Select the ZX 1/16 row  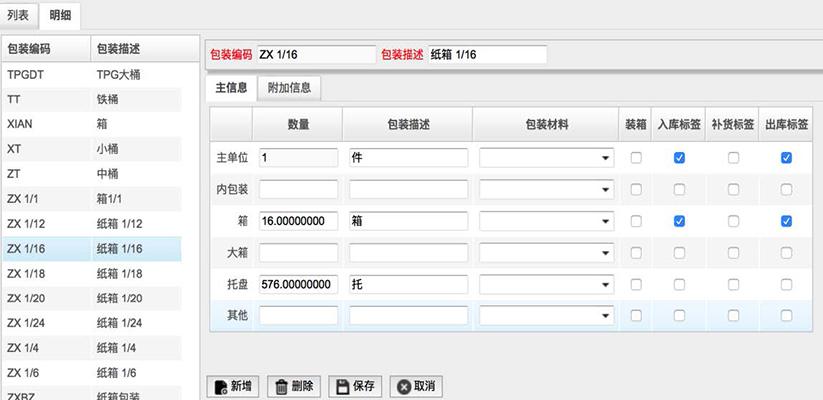click(x=92, y=249)
